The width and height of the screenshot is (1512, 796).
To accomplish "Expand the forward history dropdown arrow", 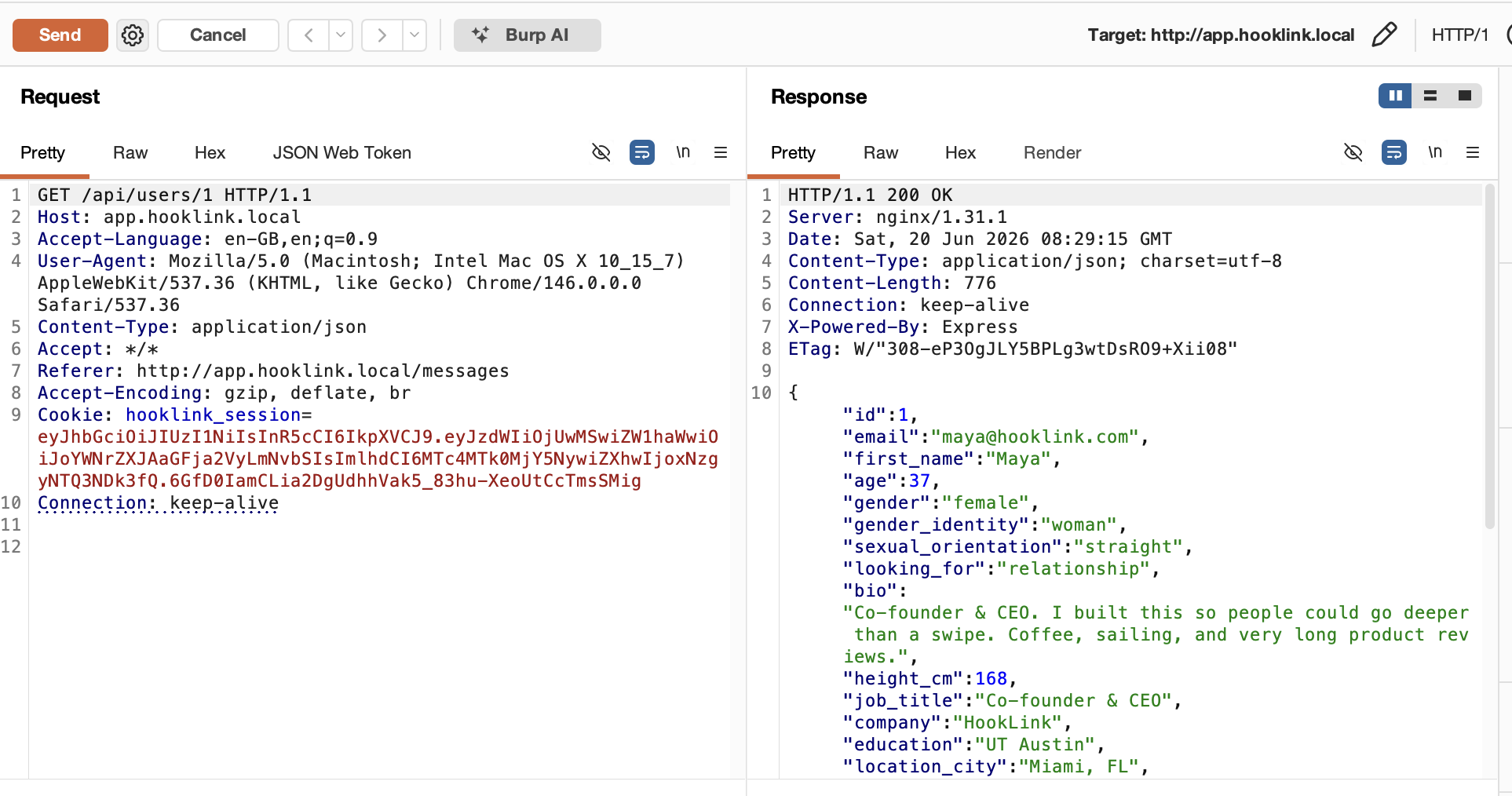I will click(x=415, y=35).
